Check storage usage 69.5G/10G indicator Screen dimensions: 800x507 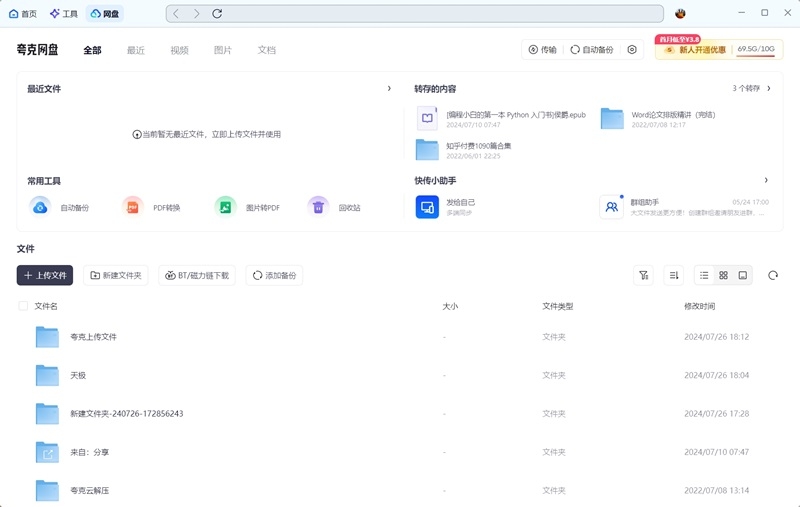coord(756,49)
